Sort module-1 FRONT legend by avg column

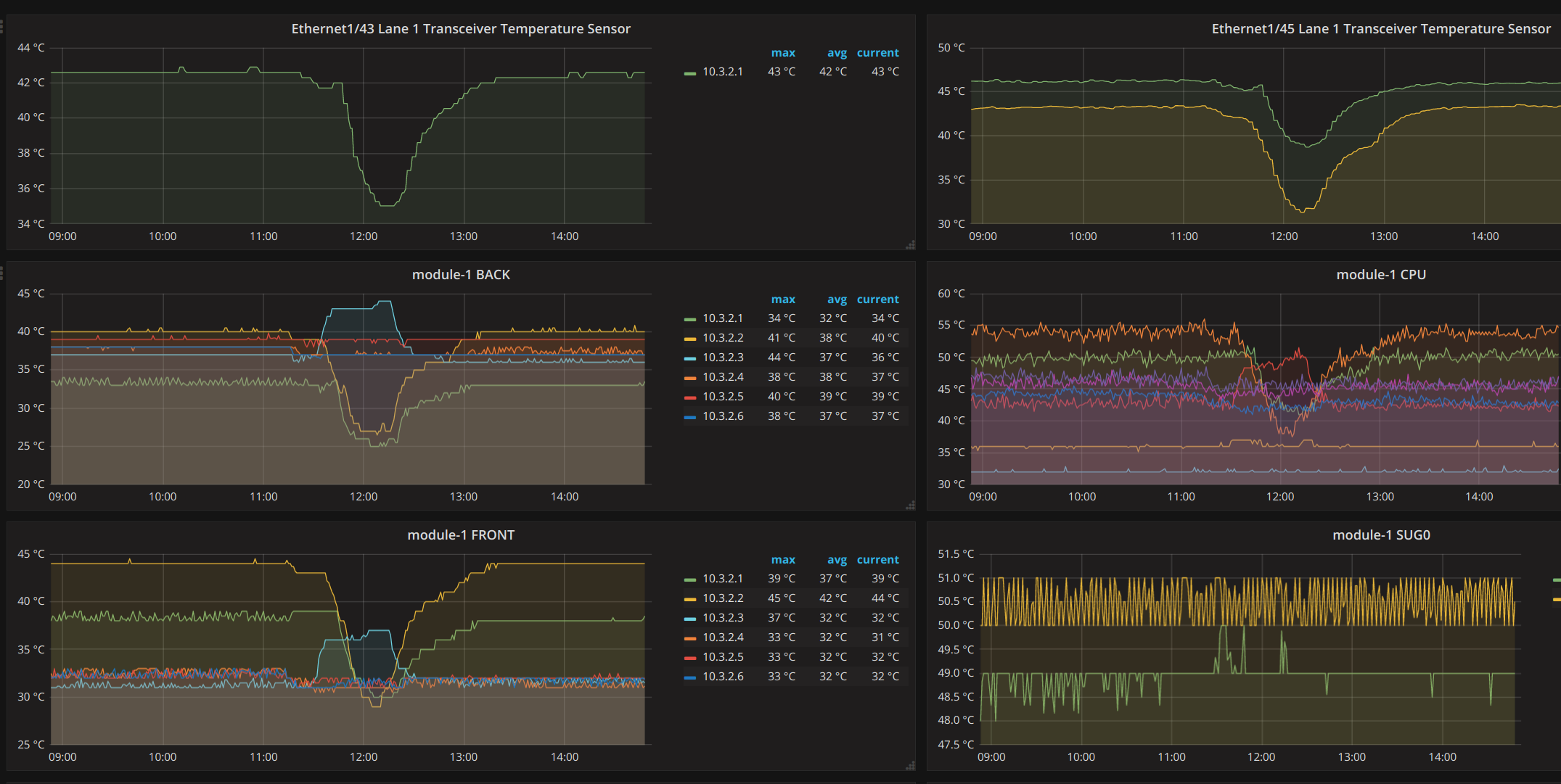[837, 560]
